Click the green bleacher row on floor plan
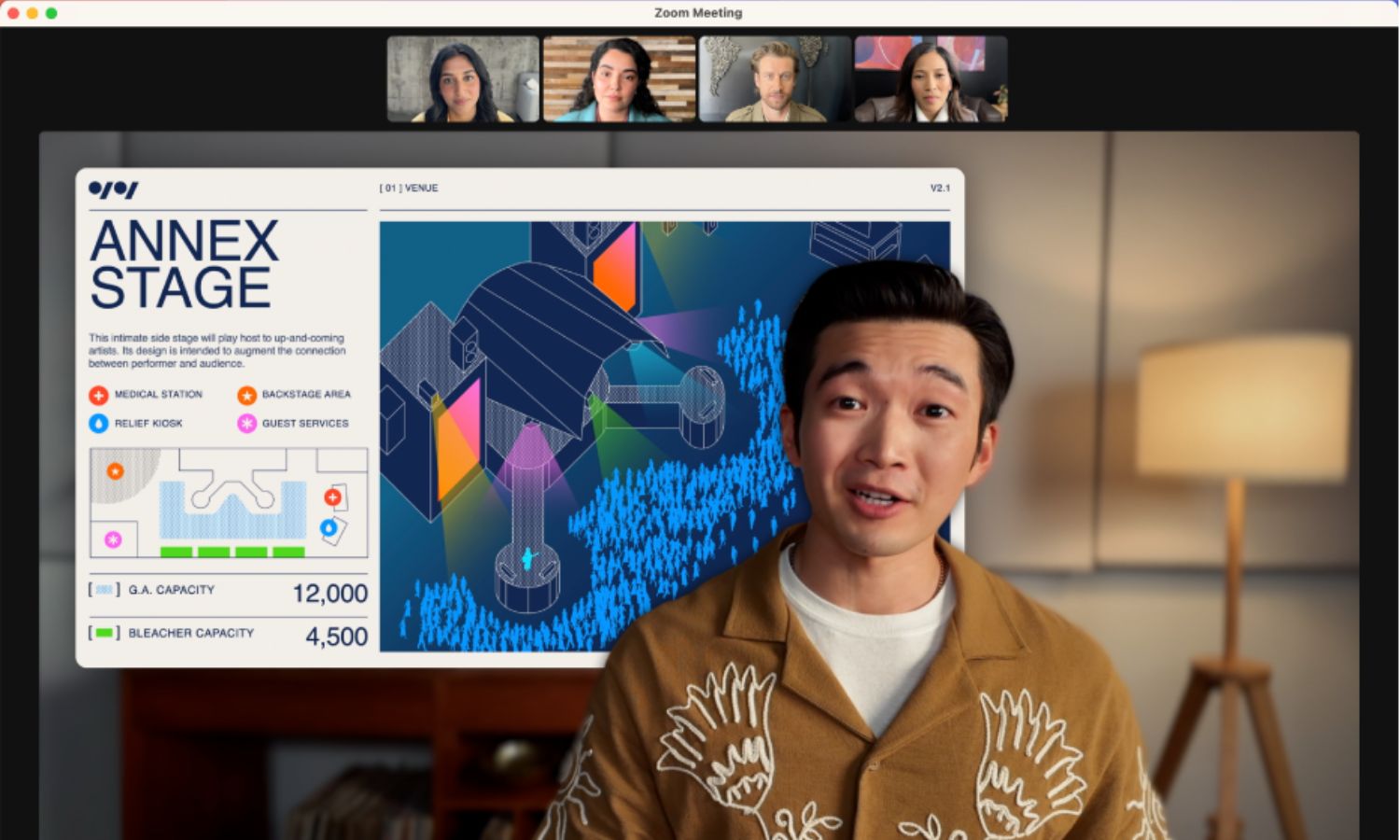The height and width of the screenshot is (840, 1400). [x=232, y=553]
